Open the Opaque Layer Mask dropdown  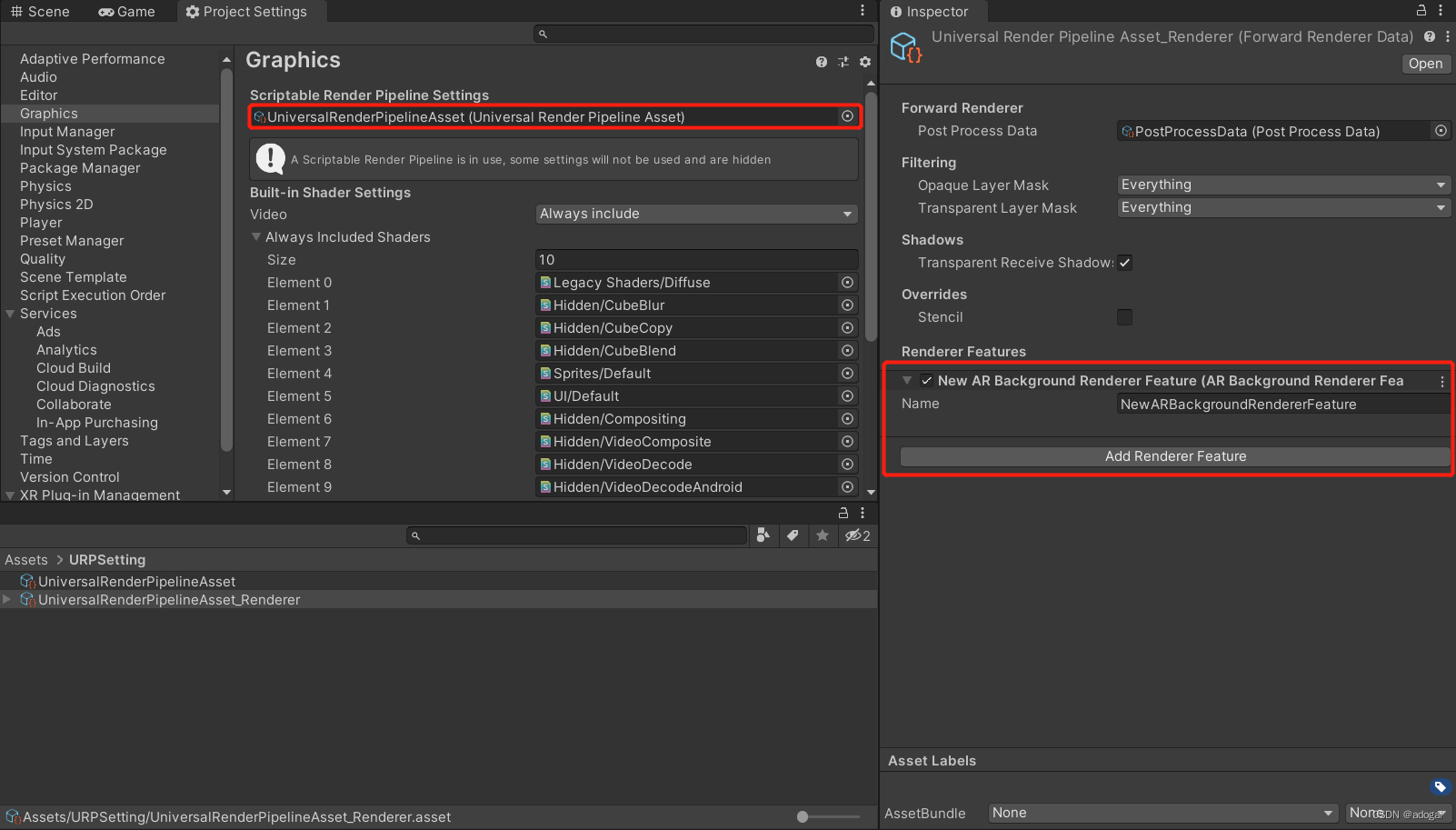[x=1281, y=185]
